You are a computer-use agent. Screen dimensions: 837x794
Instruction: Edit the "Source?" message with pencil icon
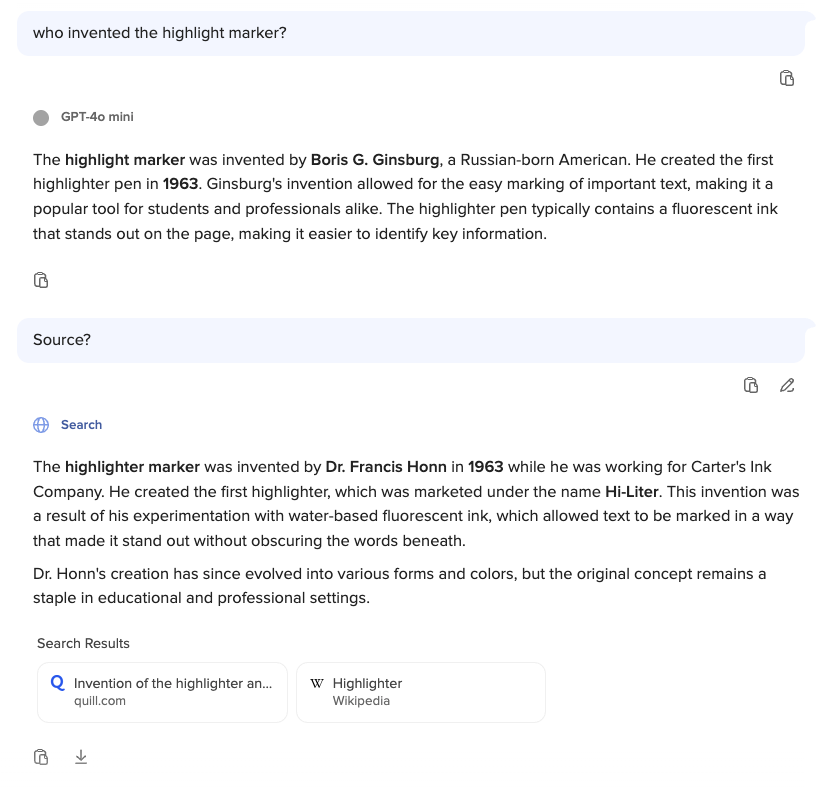click(787, 385)
